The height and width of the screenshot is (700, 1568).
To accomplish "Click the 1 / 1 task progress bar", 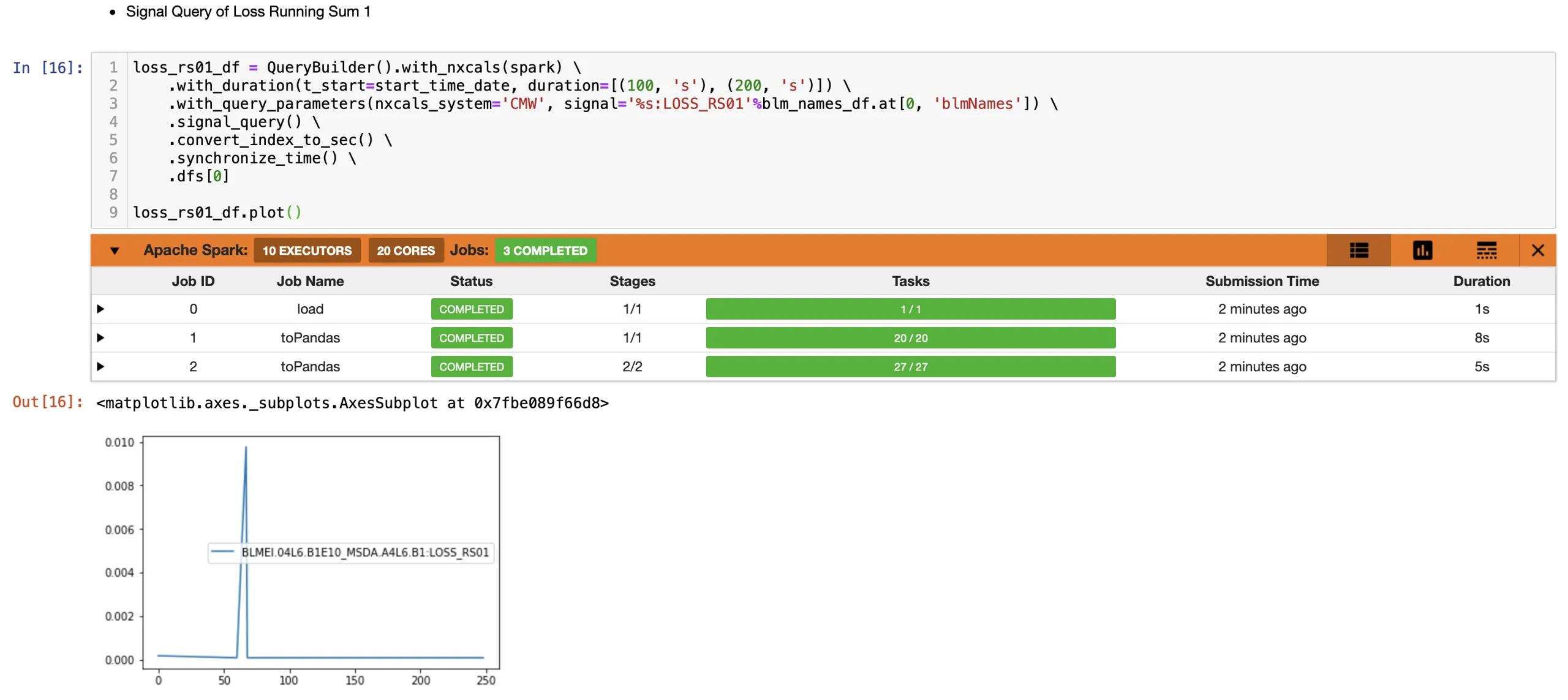I will coord(910,309).
